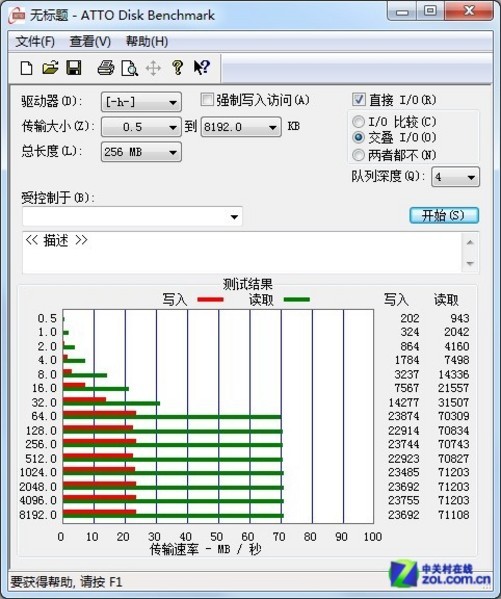Enable the 强制写入访问 checkbox
The height and width of the screenshot is (599, 501).
click(207, 100)
